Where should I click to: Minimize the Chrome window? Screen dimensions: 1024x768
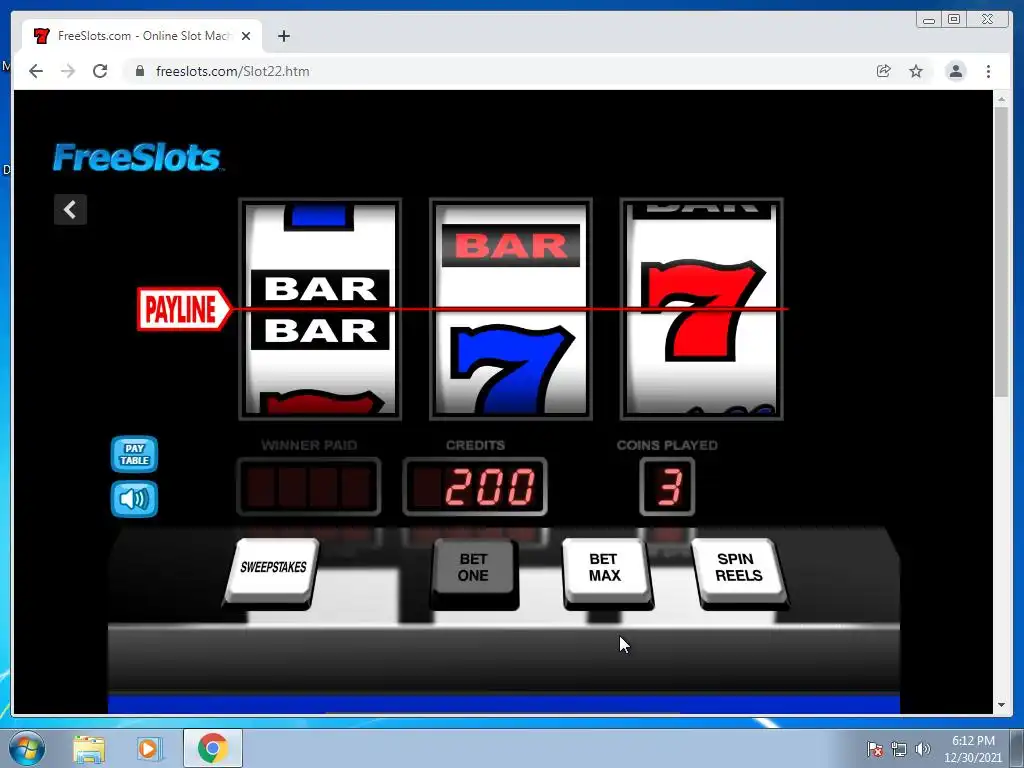coord(929,20)
